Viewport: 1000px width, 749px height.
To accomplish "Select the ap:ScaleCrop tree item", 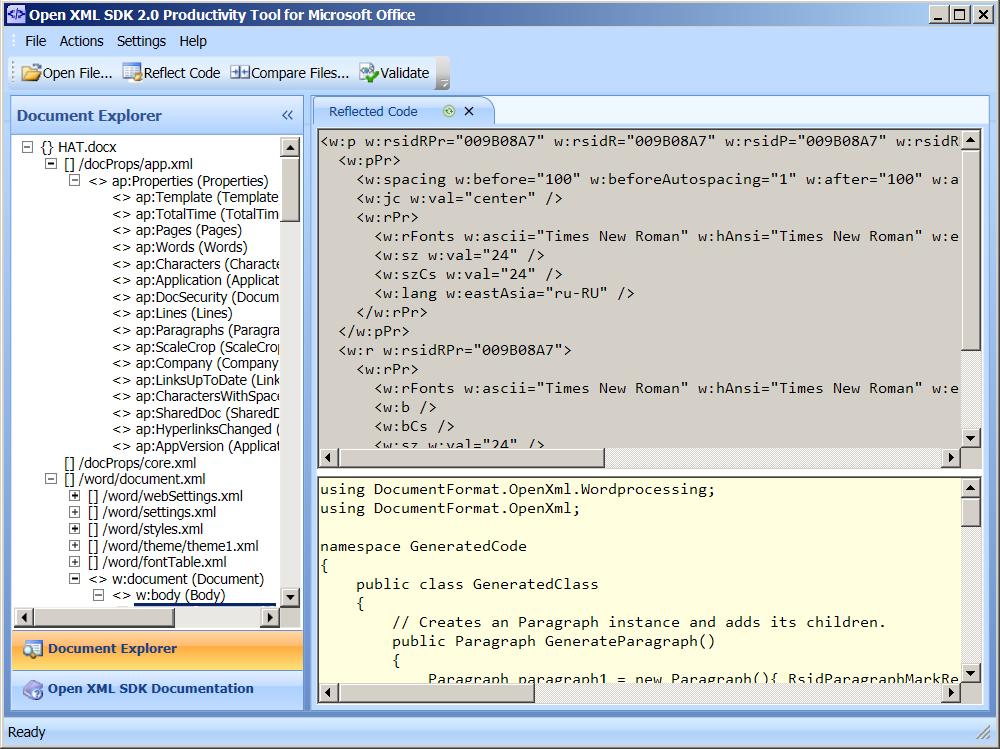I will 196,346.
